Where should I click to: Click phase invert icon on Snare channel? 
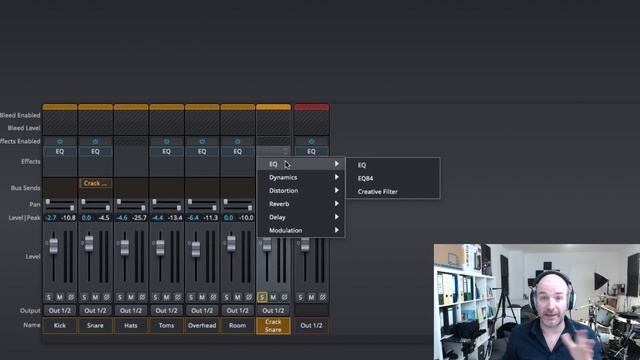pyautogui.click(x=107, y=297)
